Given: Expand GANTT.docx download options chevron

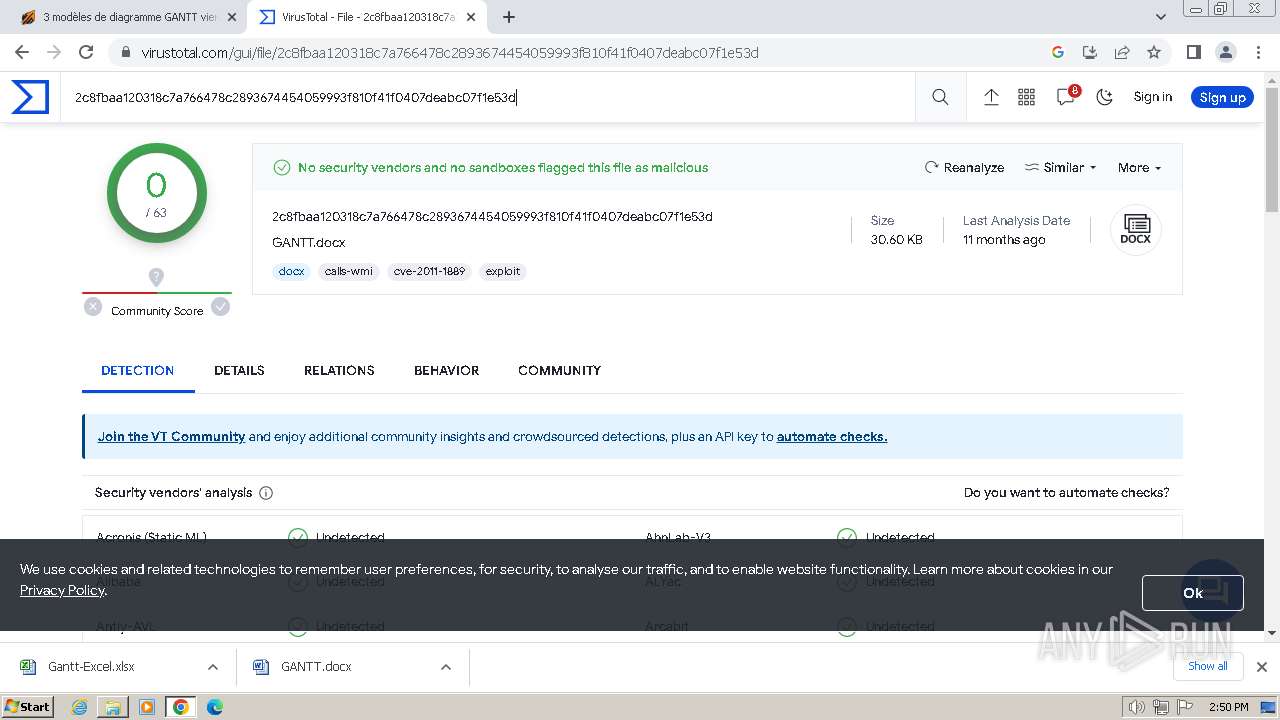Looking at the screenshot, I should pyautogui.click(x=446, y=667).
